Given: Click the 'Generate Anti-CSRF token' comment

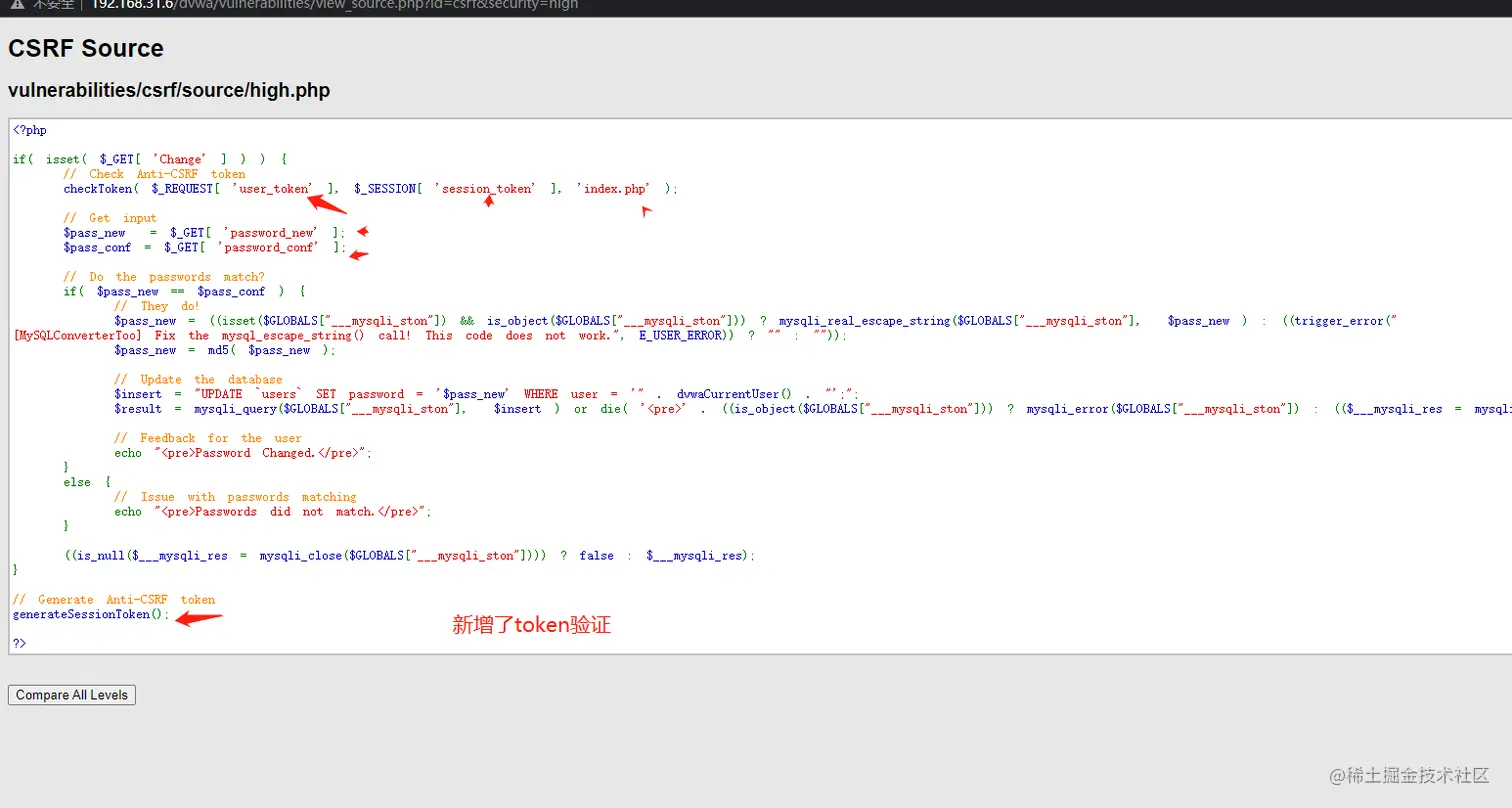Looking at the screenshot, I should coord(114,600).
